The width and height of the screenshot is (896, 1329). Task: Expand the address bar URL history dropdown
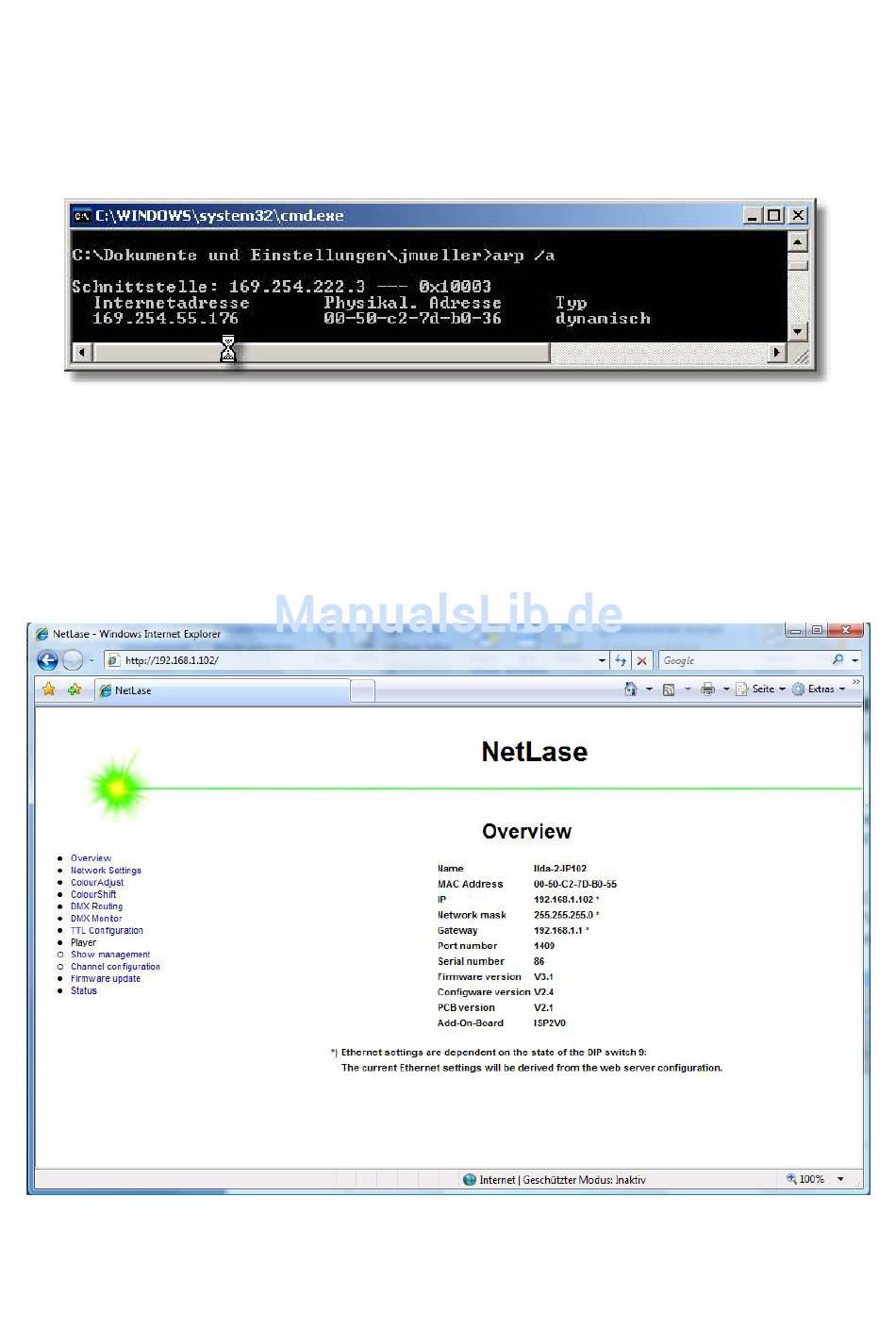pyautogui.click(x=603, y=660)
